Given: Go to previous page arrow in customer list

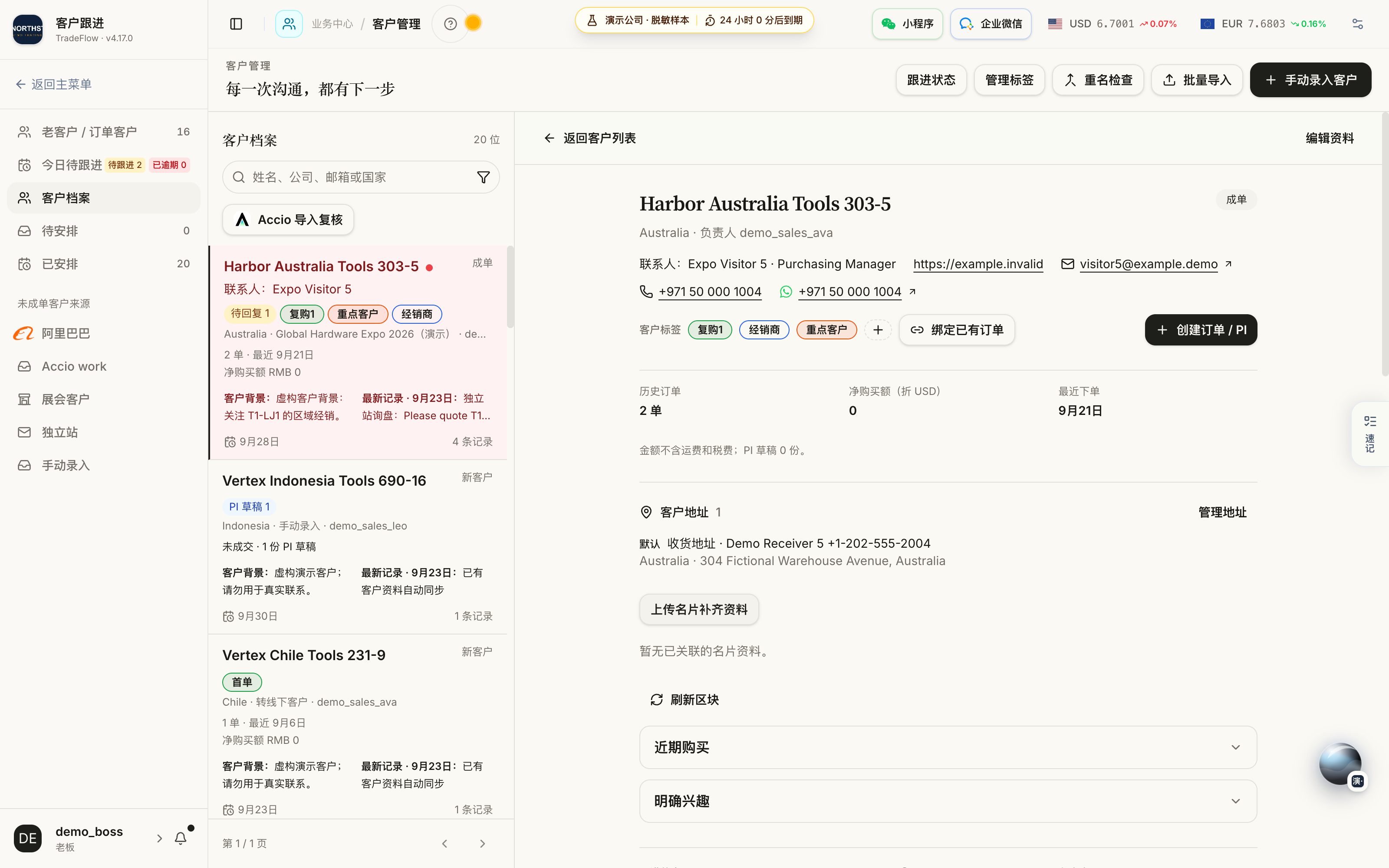Looking at the screenshot, I should click(445, 843).
